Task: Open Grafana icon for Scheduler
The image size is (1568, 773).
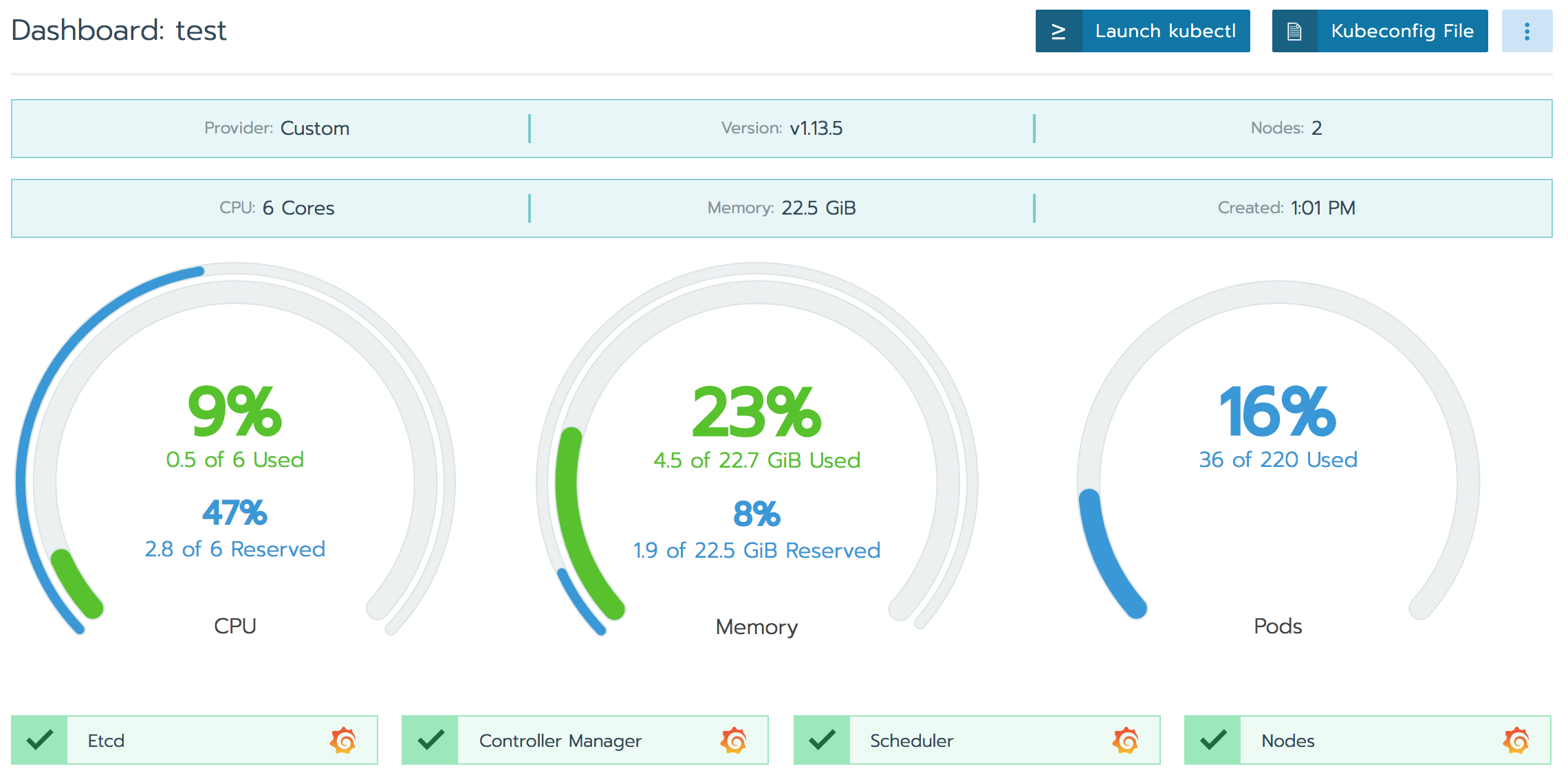Action: coord(1126,741)
